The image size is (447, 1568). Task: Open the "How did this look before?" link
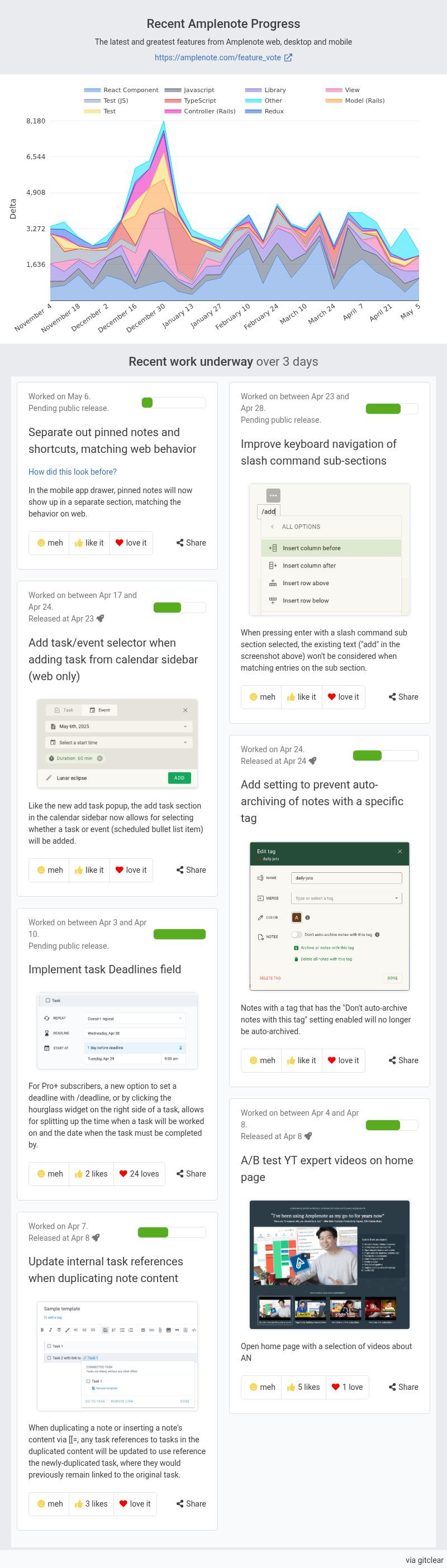[73, 472]
